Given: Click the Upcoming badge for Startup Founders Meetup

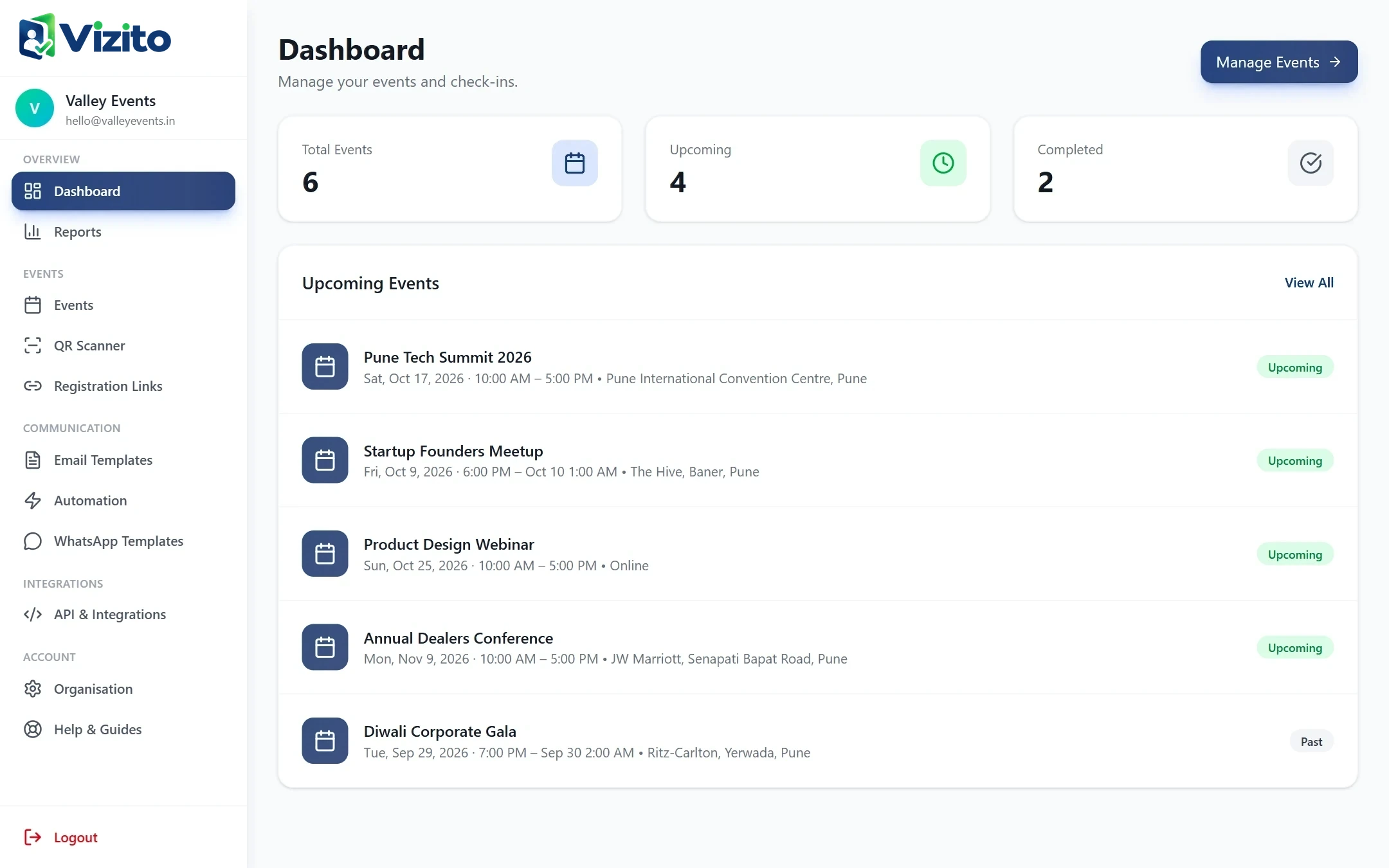Looking at the screenshot, I should 1295,460.
